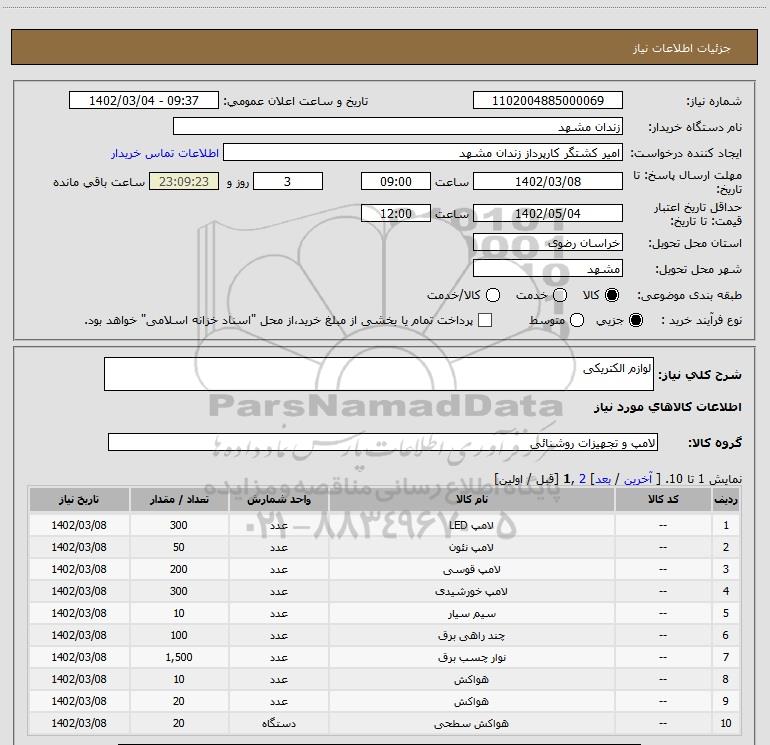Click the جزئیات اطلاعات نیاز header title
The height and width of the screenshot is (745, 770).
682,48
